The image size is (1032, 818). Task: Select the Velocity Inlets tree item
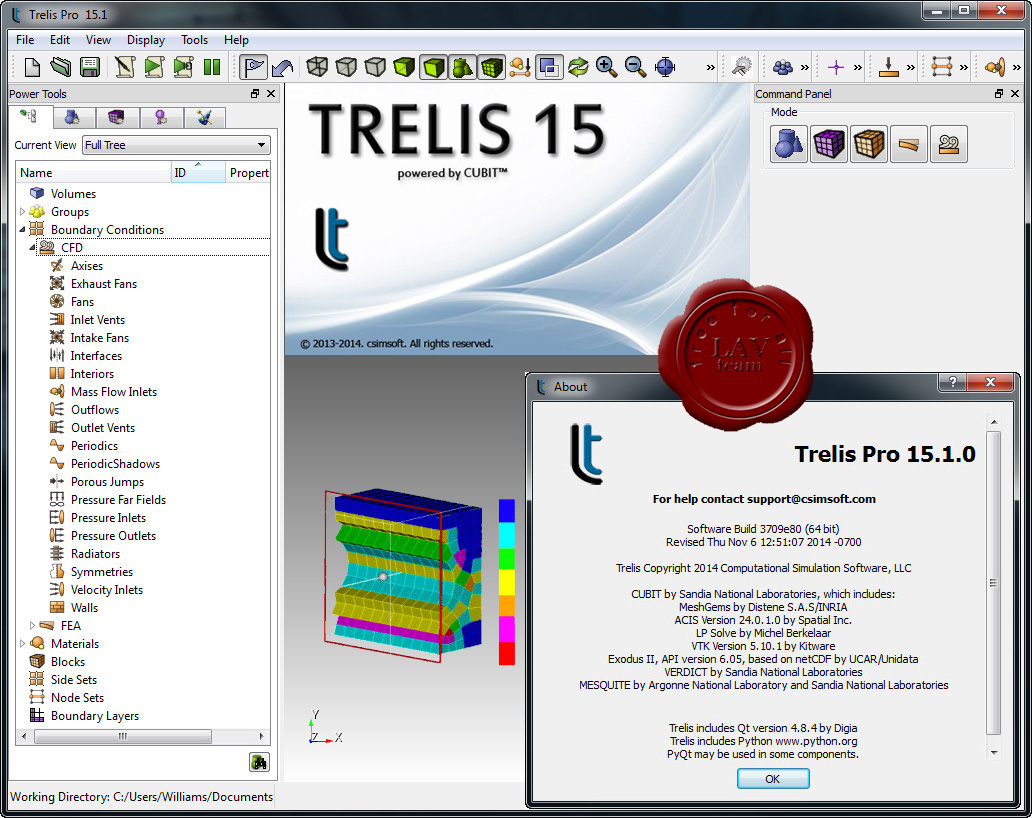pyautogui.click(x=107, y=590)
